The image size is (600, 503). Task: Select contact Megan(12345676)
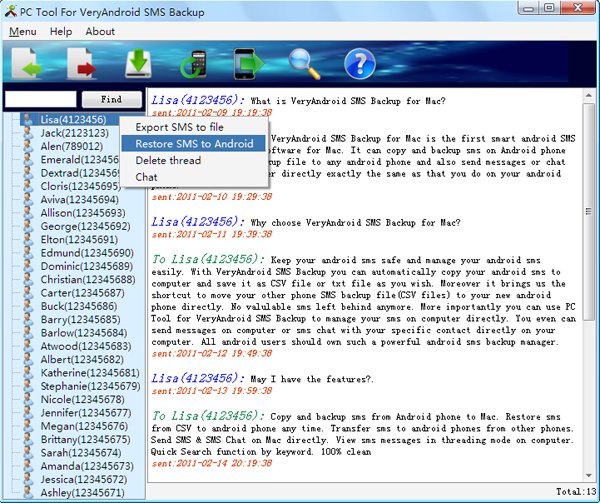click(84, 426)
